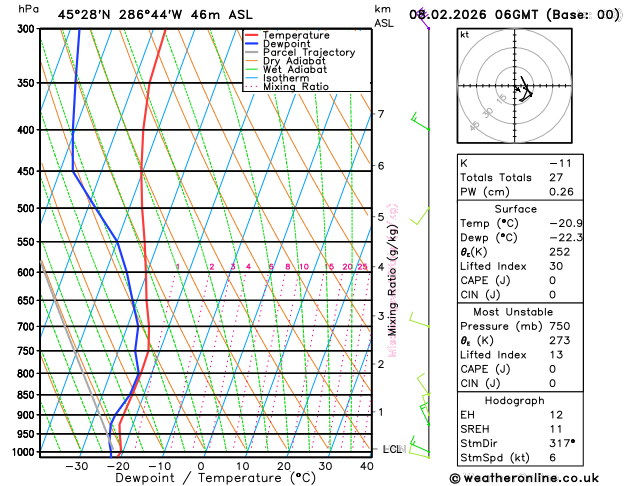
Task: Click the 'EH' value 12
Action: (556, 415)
